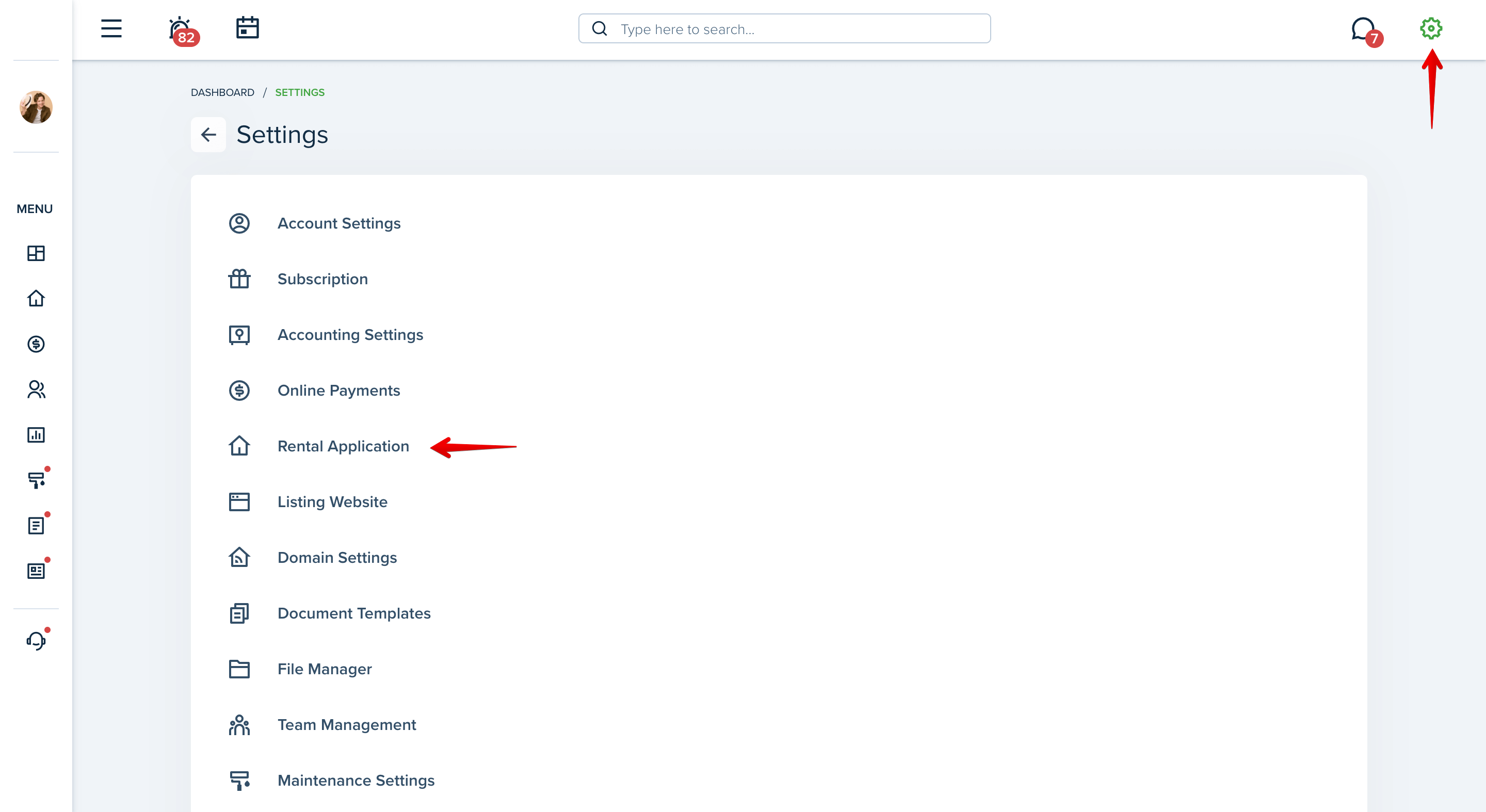Open Properties home icon in sidebar

coord(36,298)
